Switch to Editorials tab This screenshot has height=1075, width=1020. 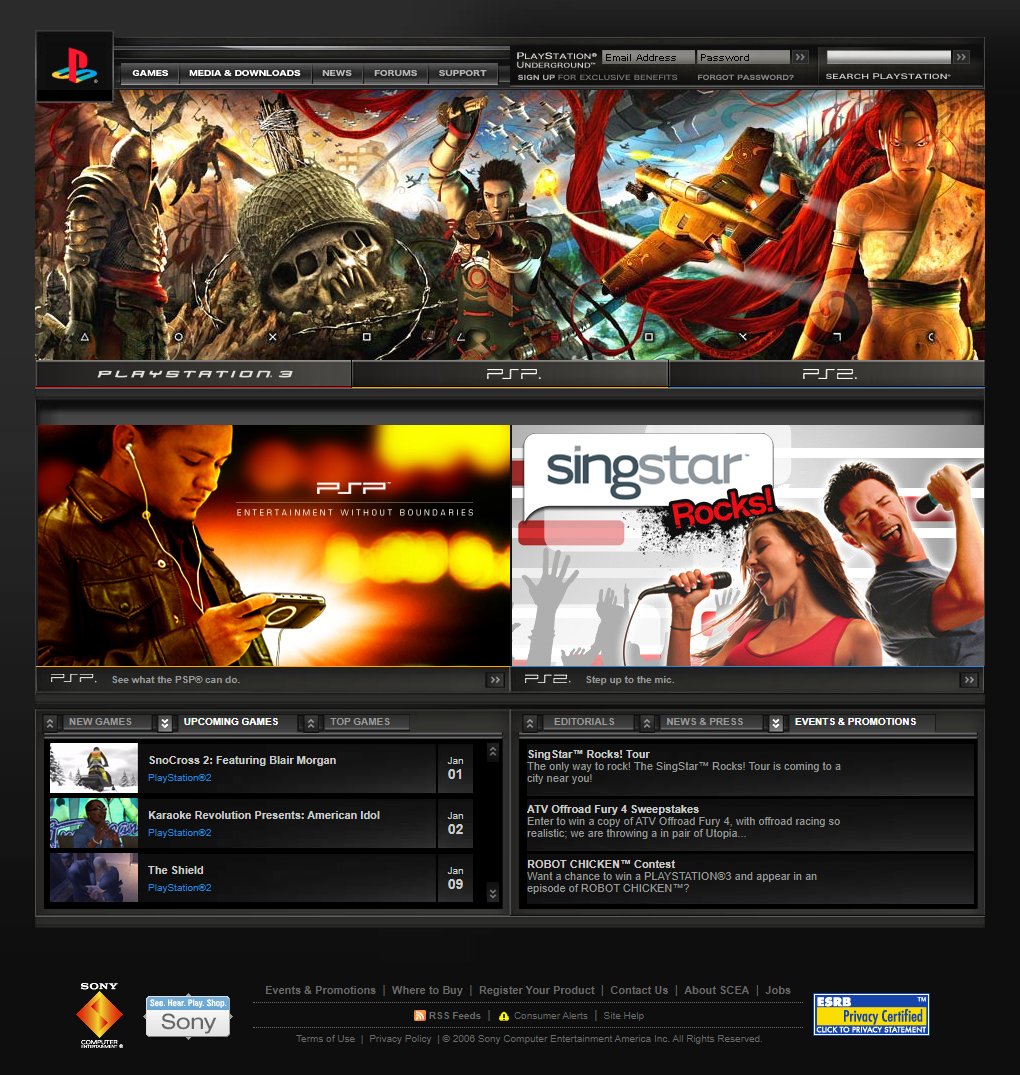pyautogui.click(x=584, y=722)
